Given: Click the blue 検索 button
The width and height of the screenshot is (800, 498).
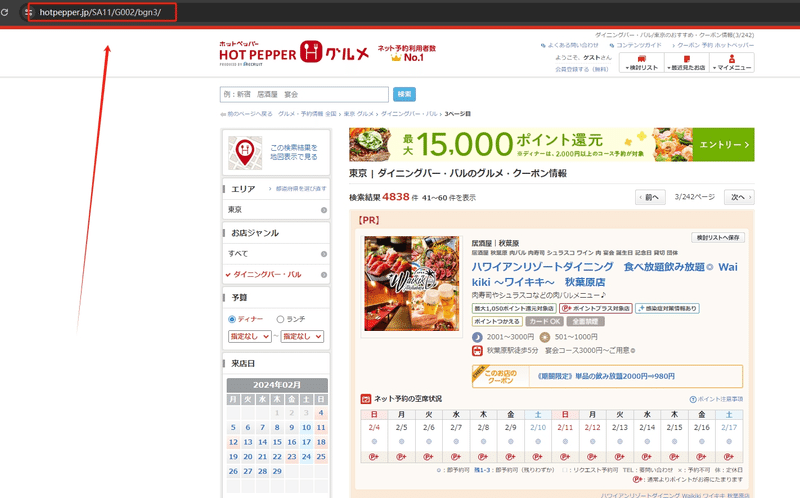Looking at the screenshot, I should click(x=404, y=94).
